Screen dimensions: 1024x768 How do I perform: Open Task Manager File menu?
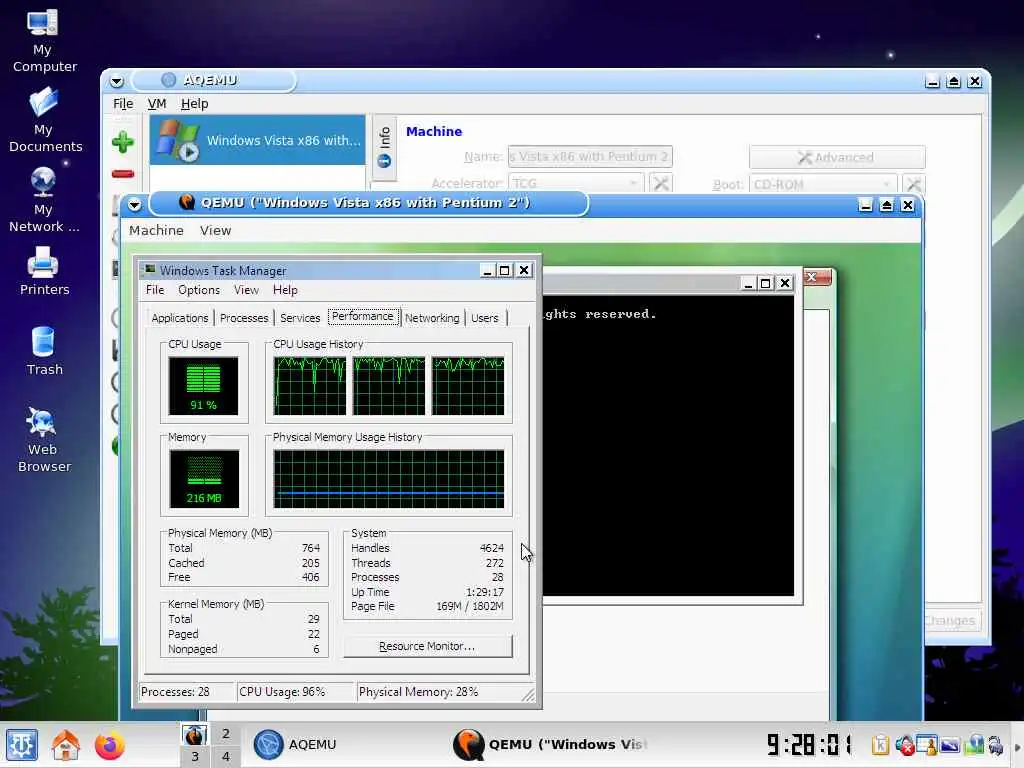(155, 290)
